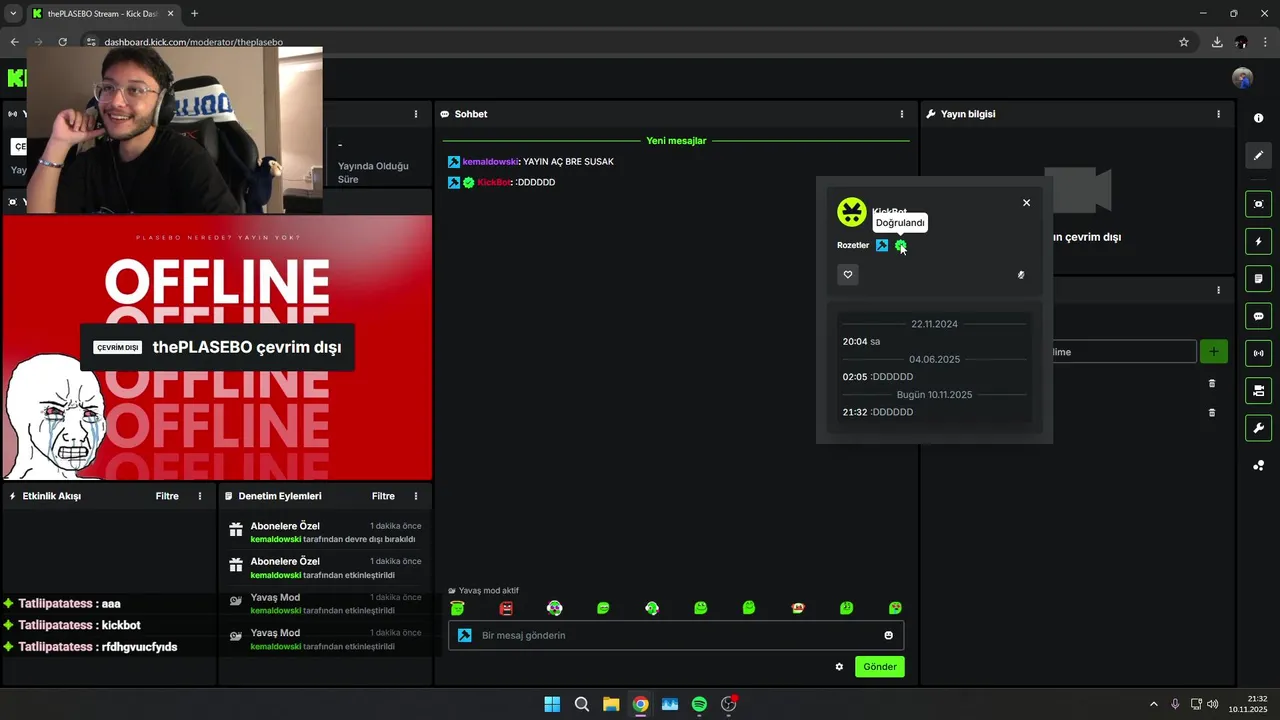This screenshot has height=720, width=1280.
Task: Open Windows Start menu
Action: (x=552, y=704)
